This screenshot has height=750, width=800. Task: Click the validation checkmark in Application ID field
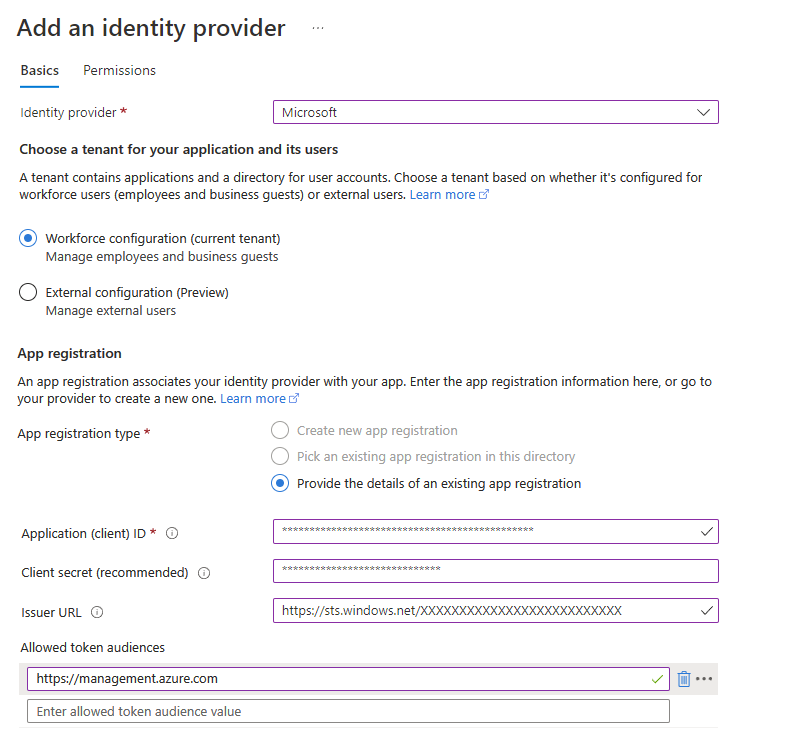pyautogui.click(x=706, y=531)
